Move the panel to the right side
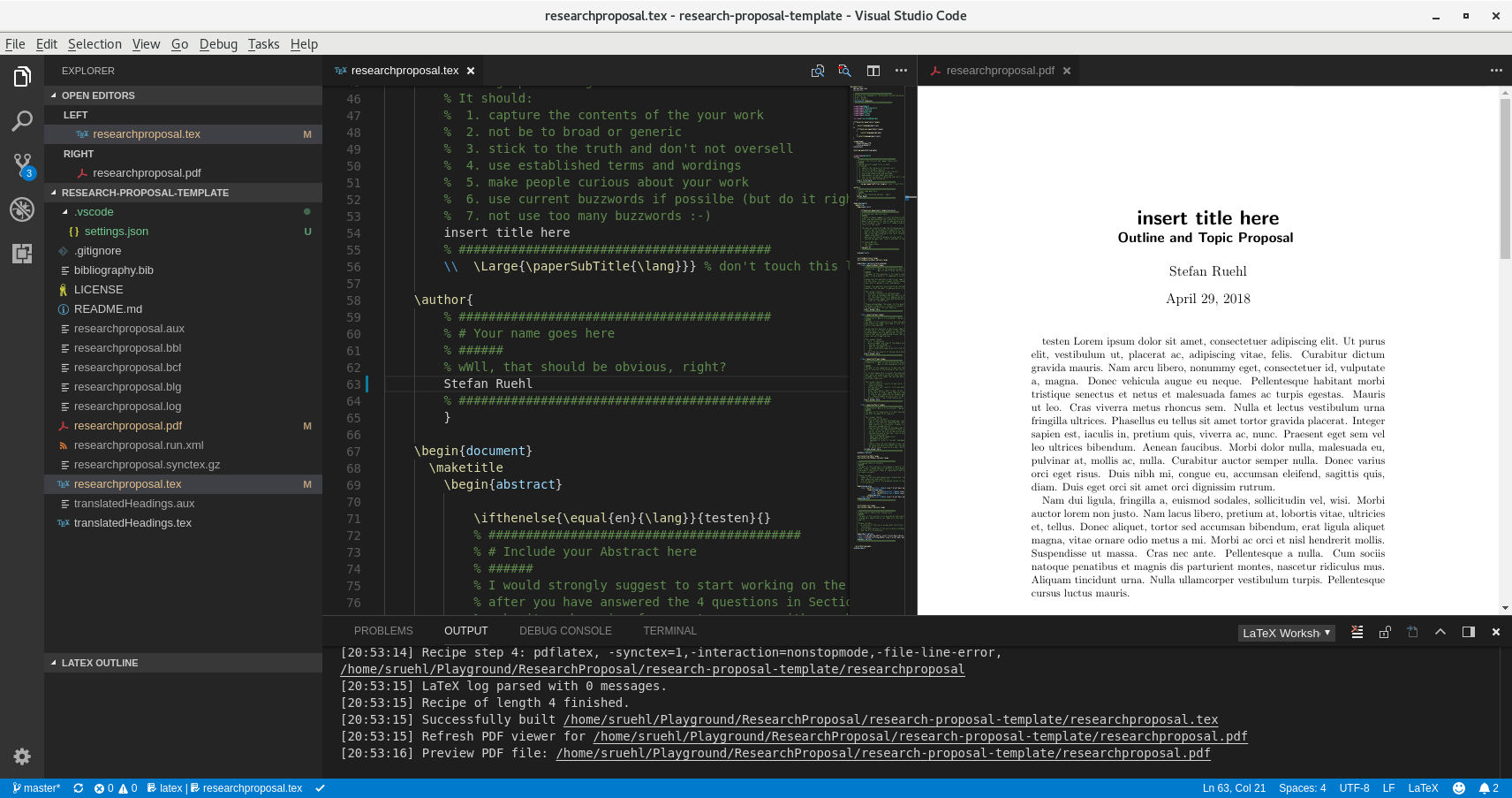The height and width of the screenshot is (798, 1512). coord(1469,632)
